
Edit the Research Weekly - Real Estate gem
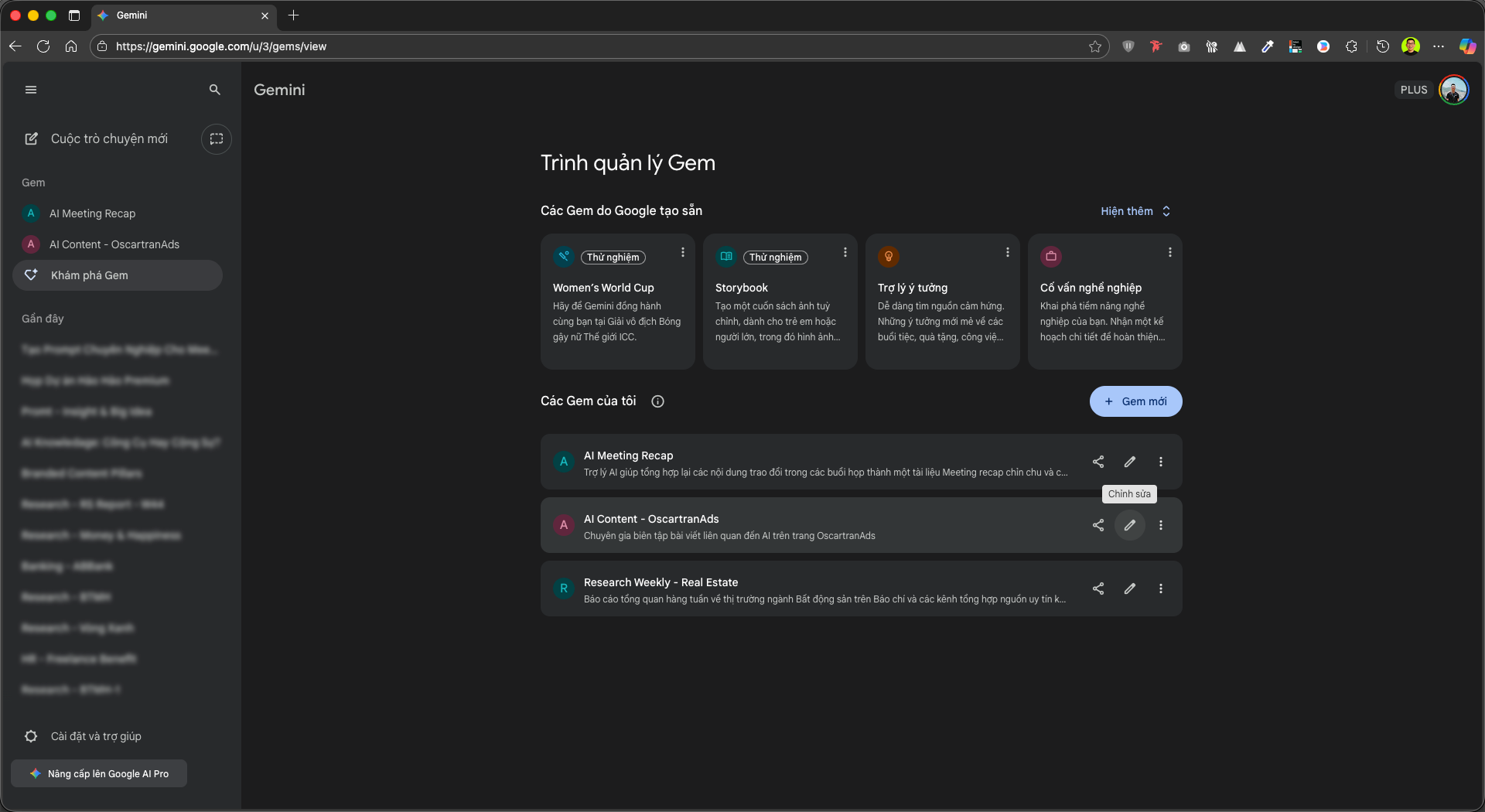[1129, 589]
